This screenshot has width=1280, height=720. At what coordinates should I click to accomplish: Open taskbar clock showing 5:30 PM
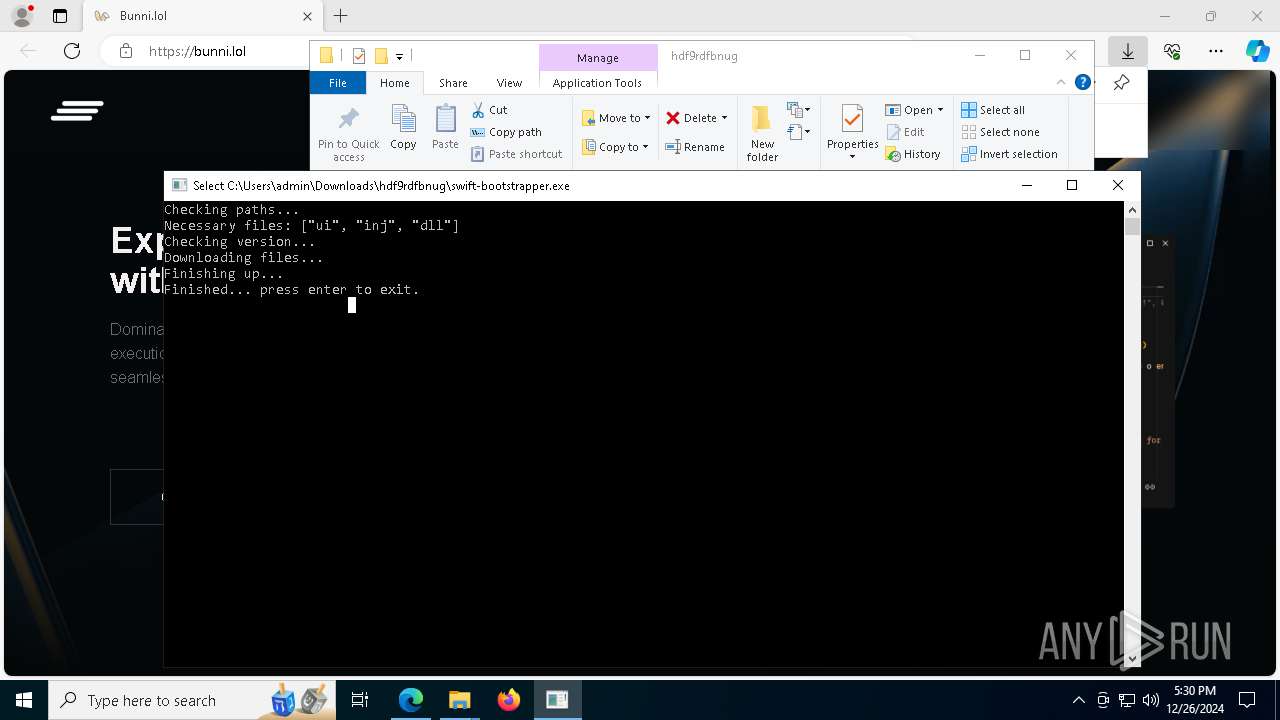1194,700
